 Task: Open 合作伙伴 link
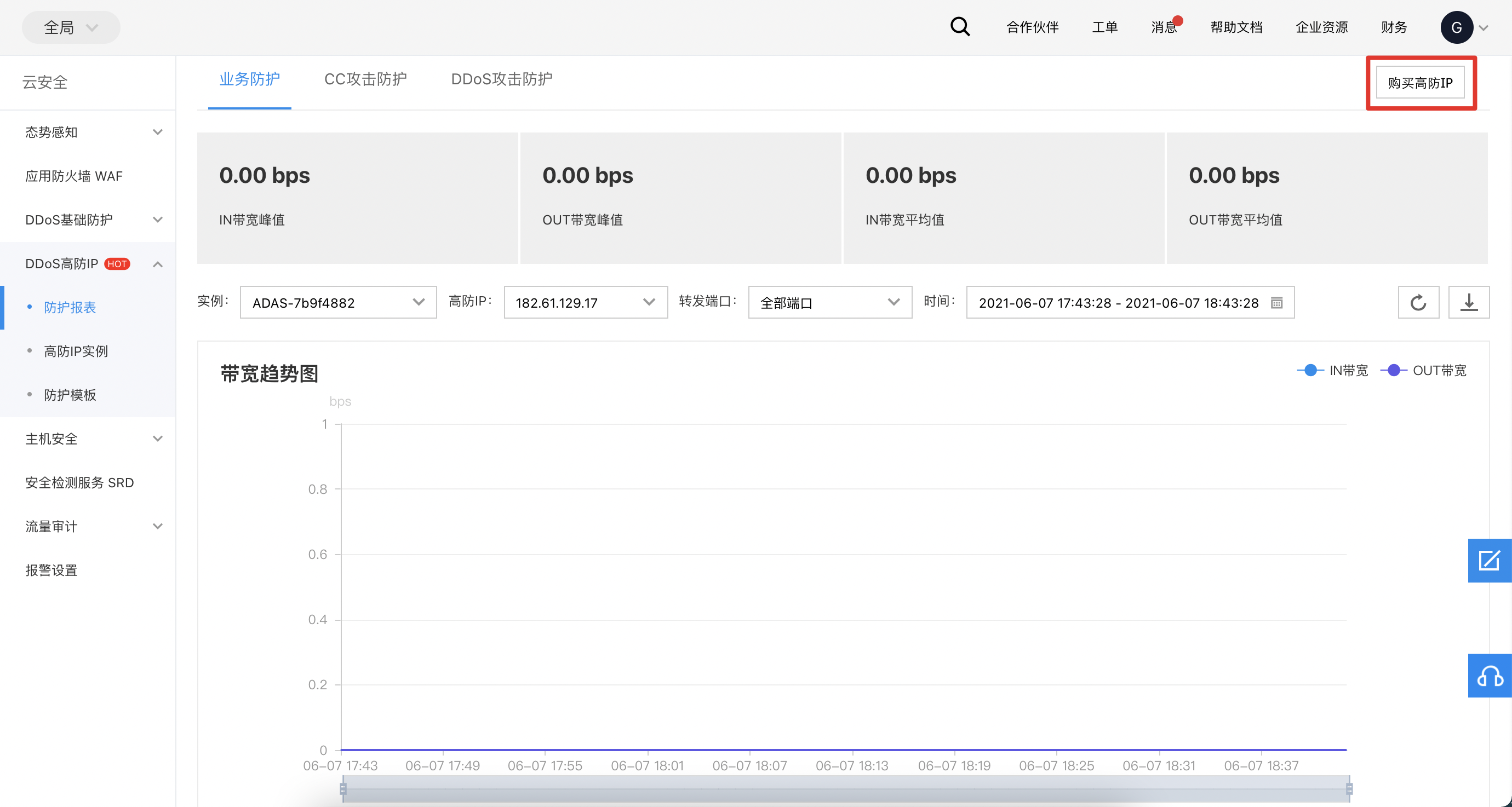point(1033,27)
